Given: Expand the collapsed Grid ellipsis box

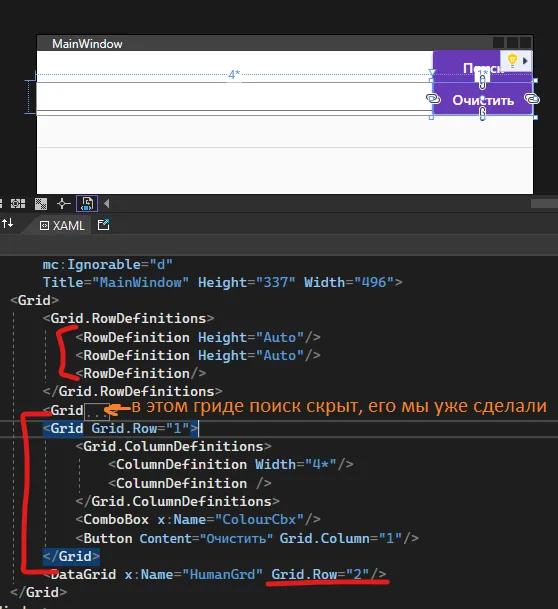Looking at the screenshot, I should pos(96,412).
